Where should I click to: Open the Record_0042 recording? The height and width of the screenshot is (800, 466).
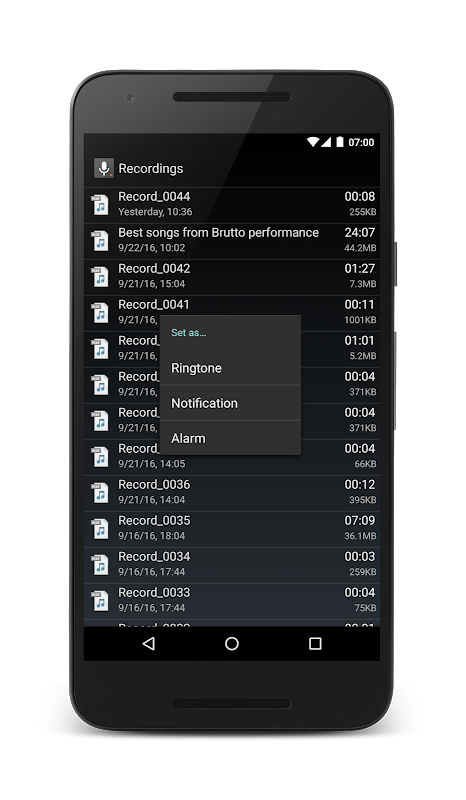pos(232,277)
